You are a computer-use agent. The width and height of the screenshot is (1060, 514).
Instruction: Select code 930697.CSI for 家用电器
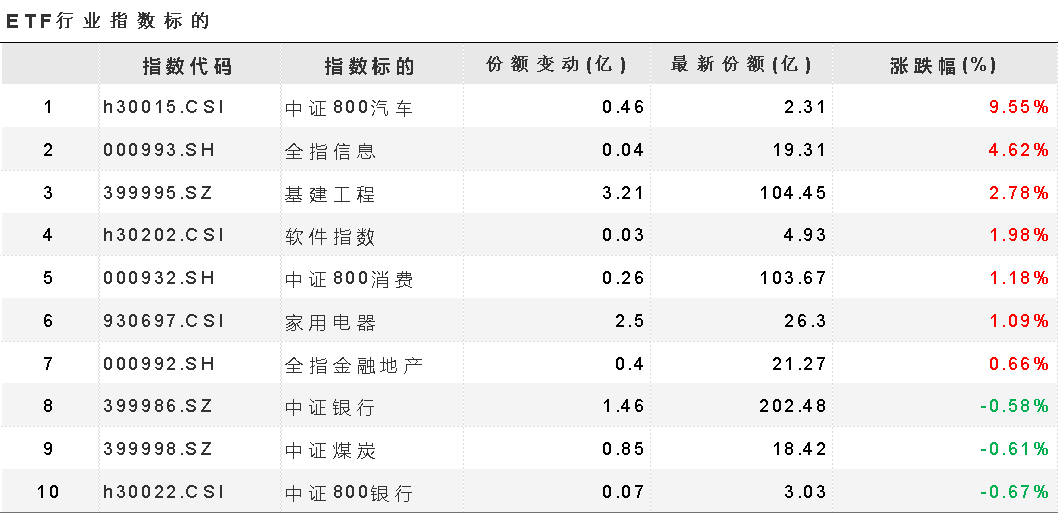point(164,321)
